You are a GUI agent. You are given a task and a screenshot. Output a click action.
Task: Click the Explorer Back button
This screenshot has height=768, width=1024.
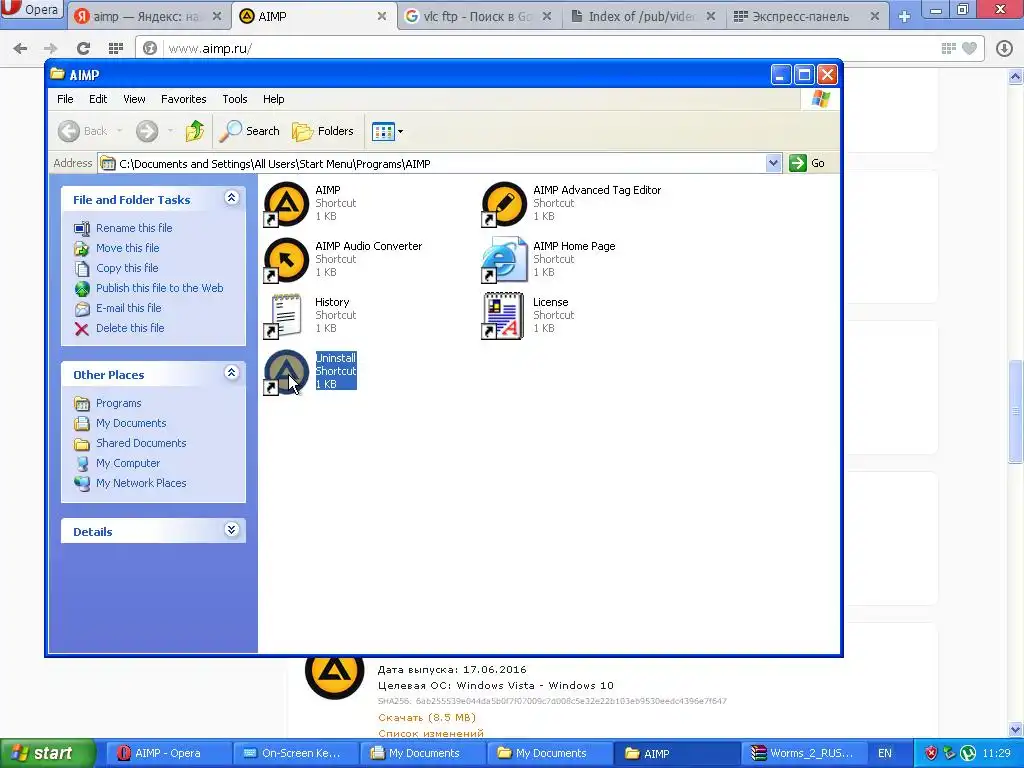click(83, 131)
